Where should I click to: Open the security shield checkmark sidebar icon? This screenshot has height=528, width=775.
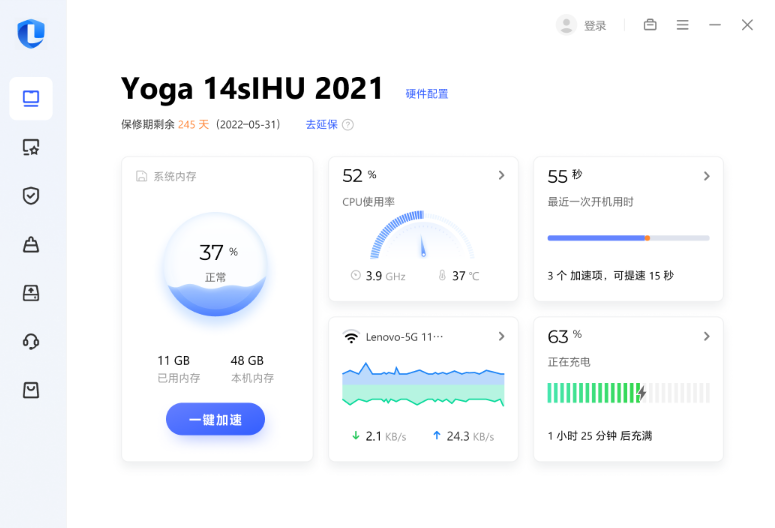coord(31,196)
